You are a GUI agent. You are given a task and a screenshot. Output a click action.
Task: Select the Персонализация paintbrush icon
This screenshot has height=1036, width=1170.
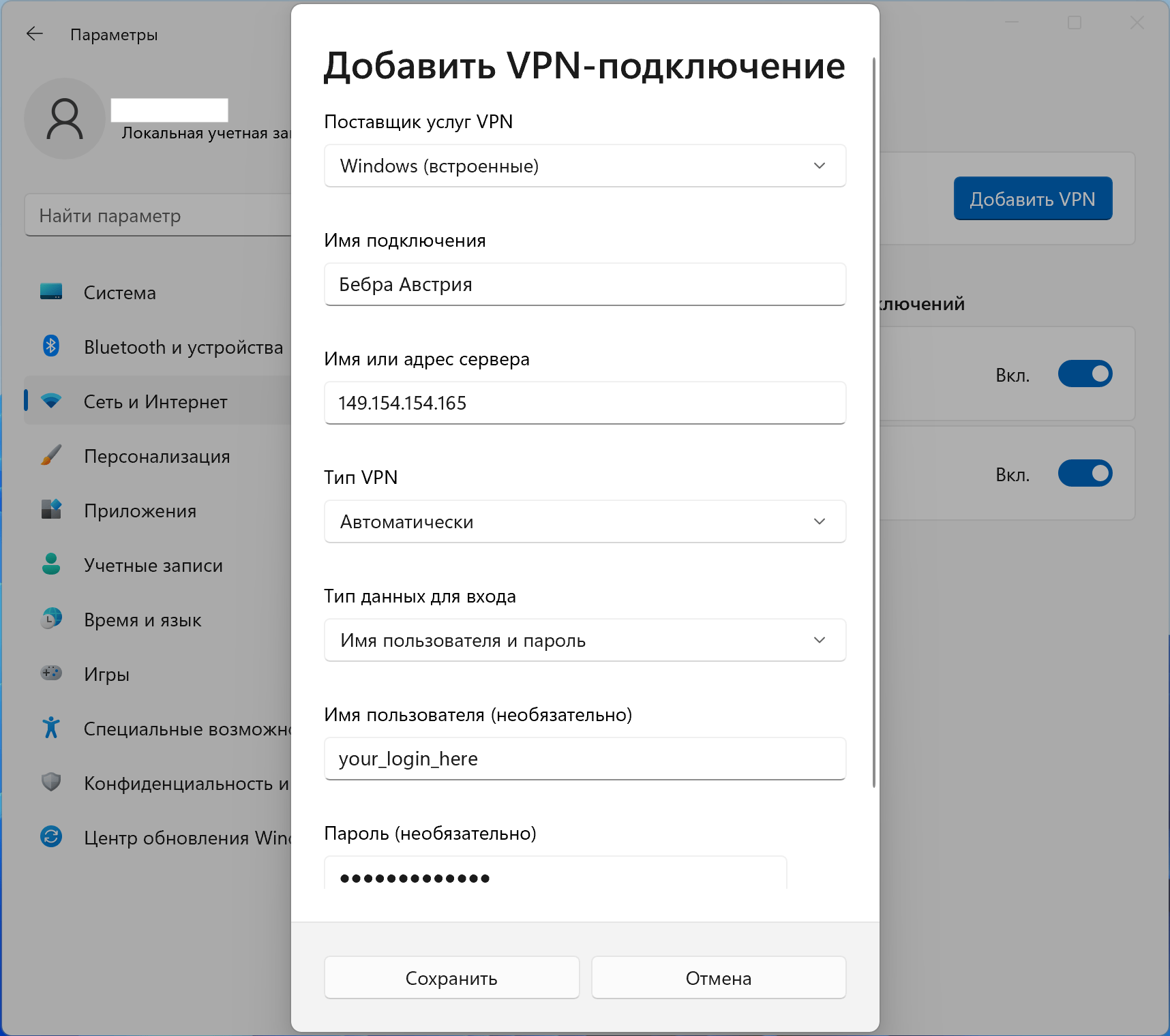click(51, 455)
